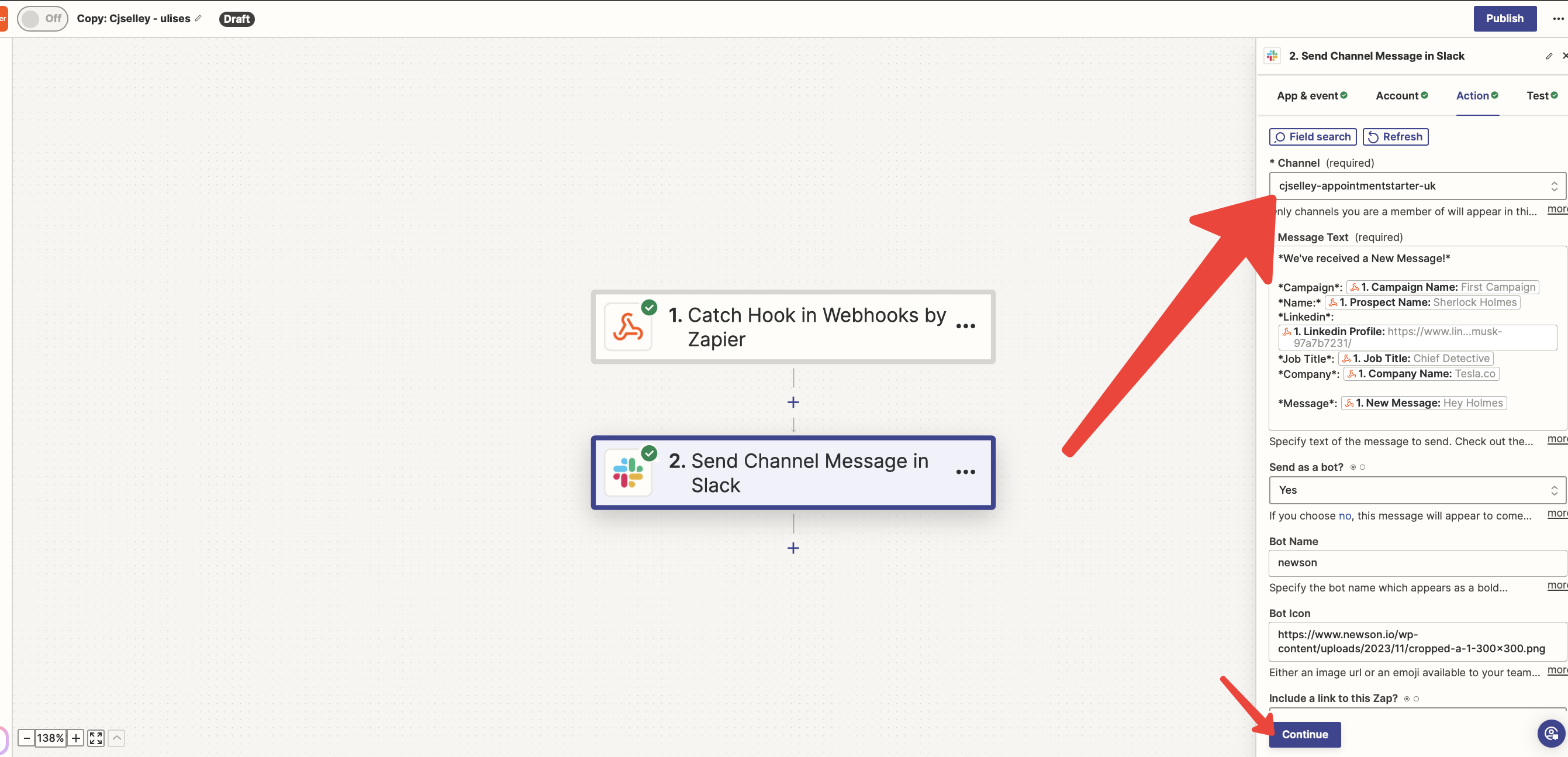Image resolution: width=1568 pixels, height=757 pixels.
Task: Expand the bottom-left chevron panel toggle
Action: coord(116,738)
